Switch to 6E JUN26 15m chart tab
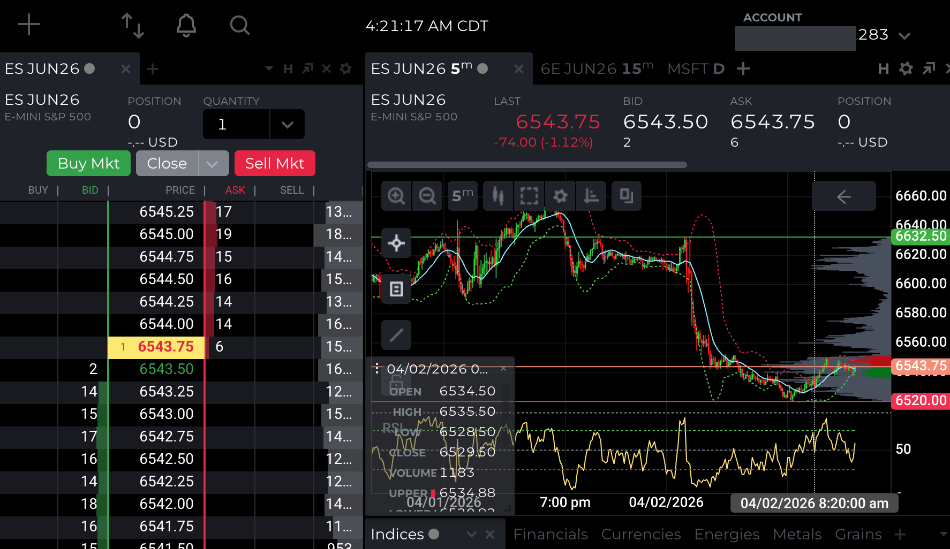Viewport: 950px width, 549px height. pyautogui.click(x=597, y=68)
